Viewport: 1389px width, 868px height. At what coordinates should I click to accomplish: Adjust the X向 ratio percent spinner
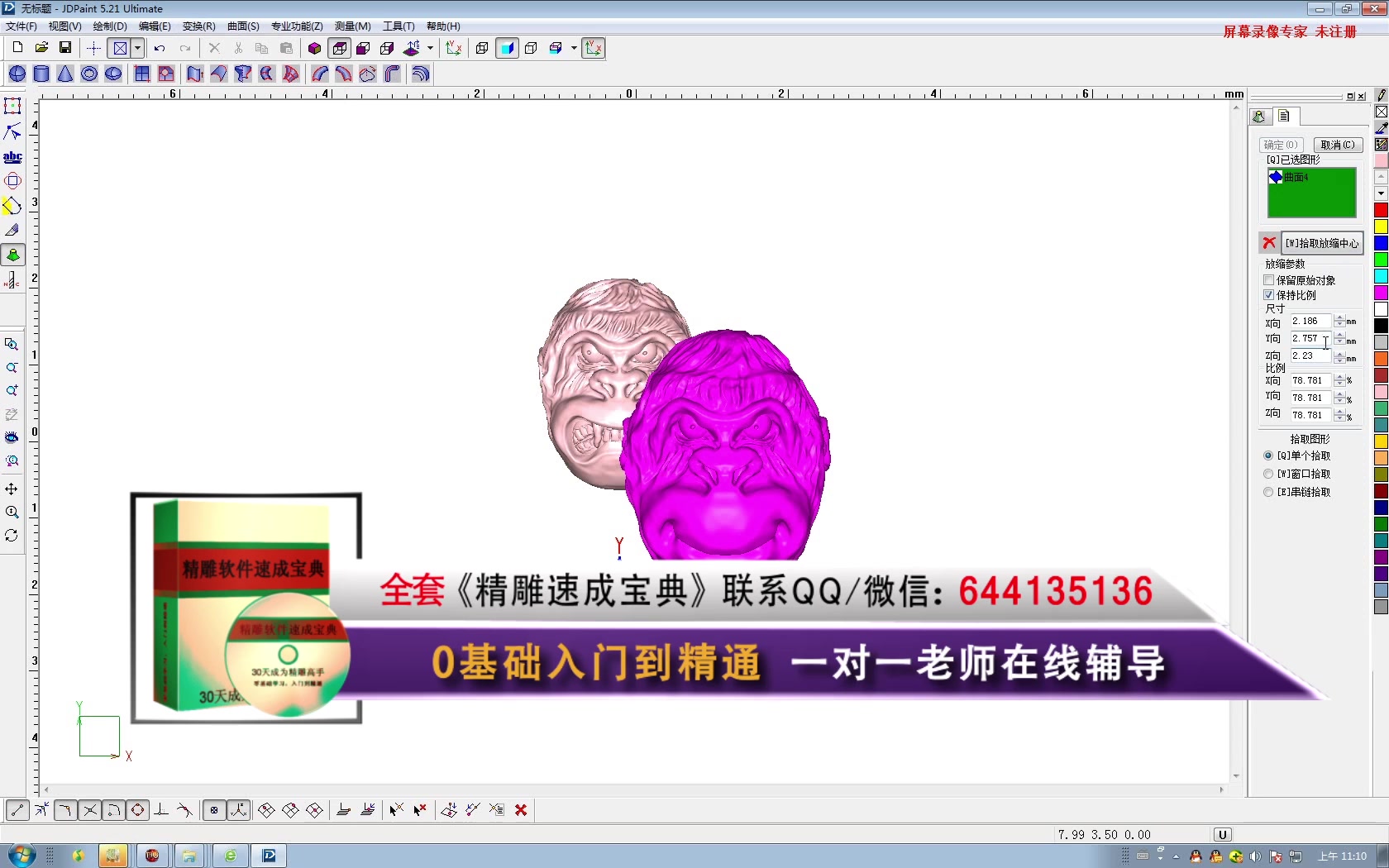pyautogui.click(x=1339, y=380)
